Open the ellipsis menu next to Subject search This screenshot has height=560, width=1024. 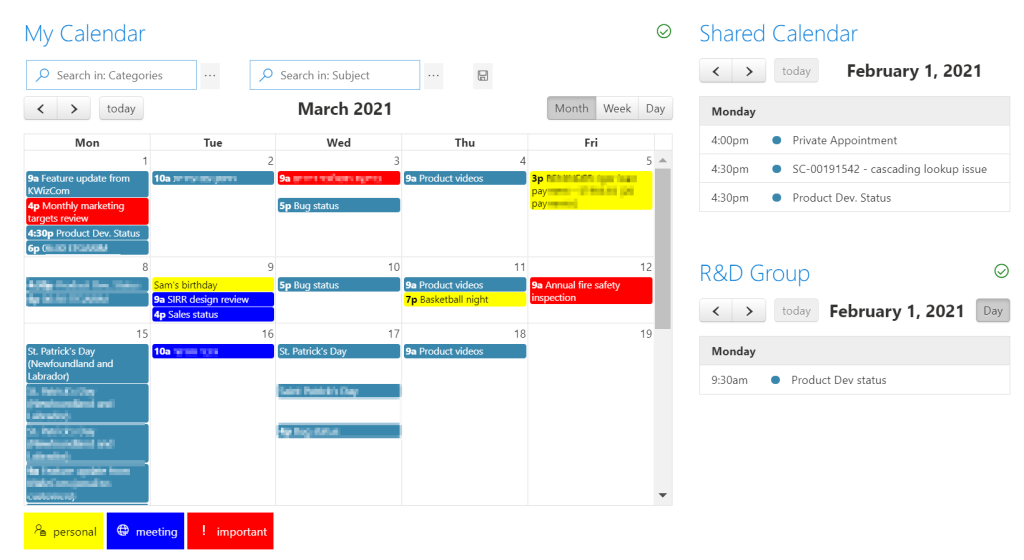coord(434,76)
